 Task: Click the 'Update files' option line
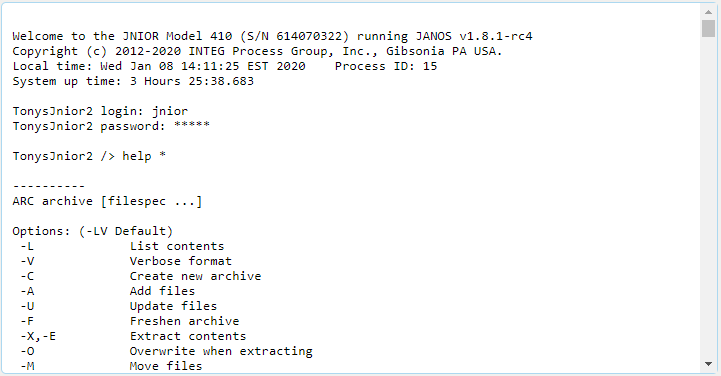coord(118,306)
